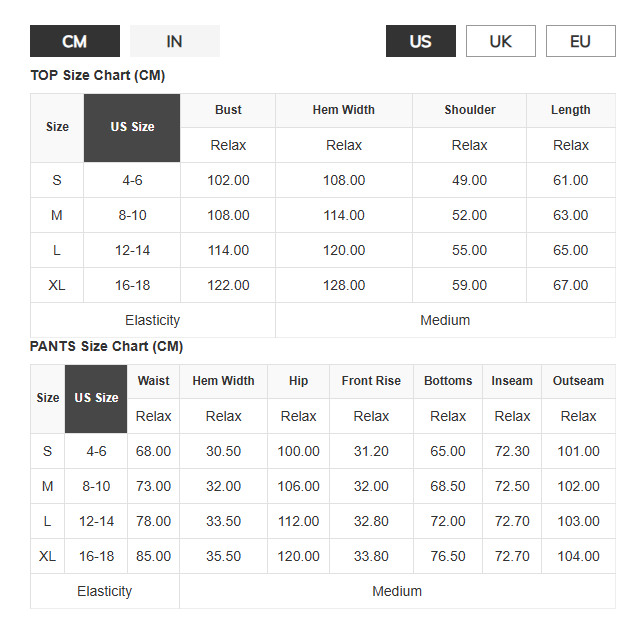639x632 pixels.
Task: Click US Size header in PANTS chart
Action: pos(96,399)
